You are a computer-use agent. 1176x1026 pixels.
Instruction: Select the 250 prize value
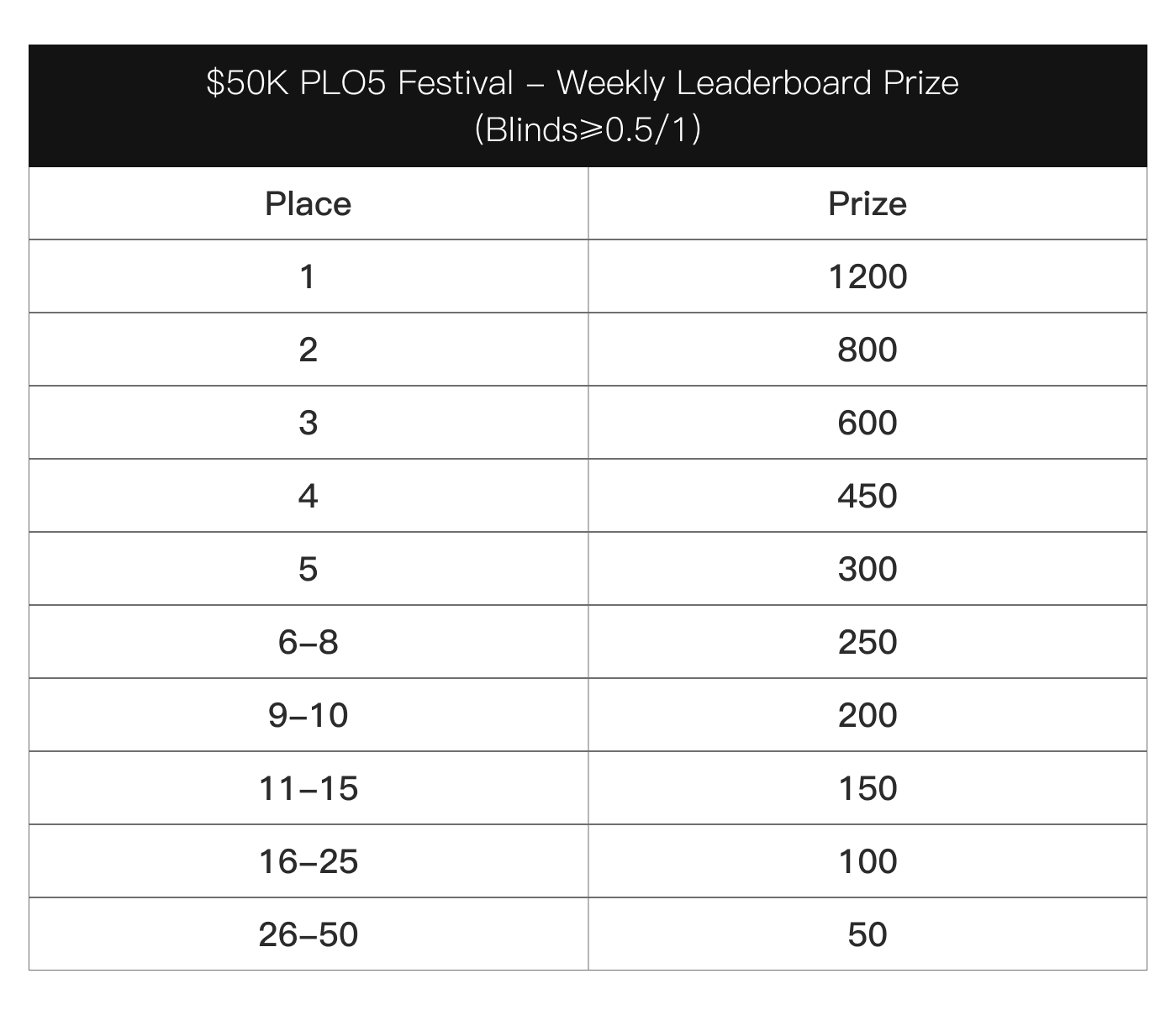click(867, 642)
